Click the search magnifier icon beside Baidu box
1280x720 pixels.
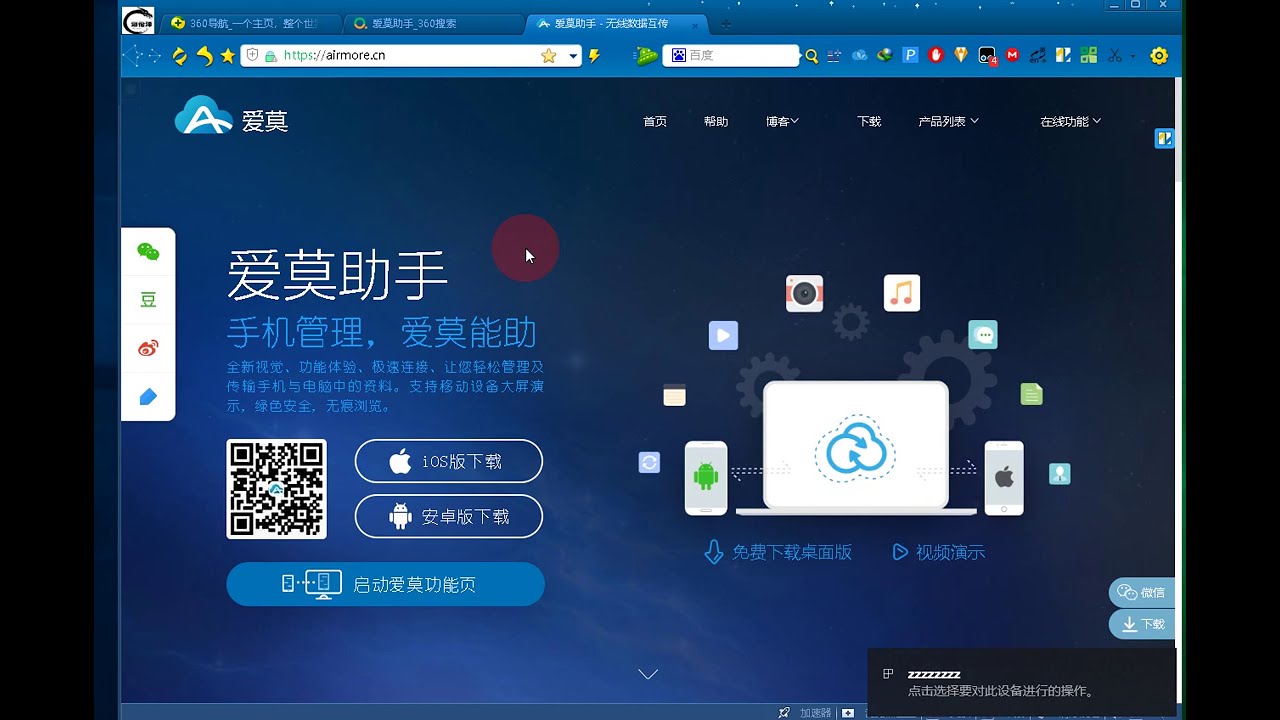pyautogui.click(x=812, y=56)
